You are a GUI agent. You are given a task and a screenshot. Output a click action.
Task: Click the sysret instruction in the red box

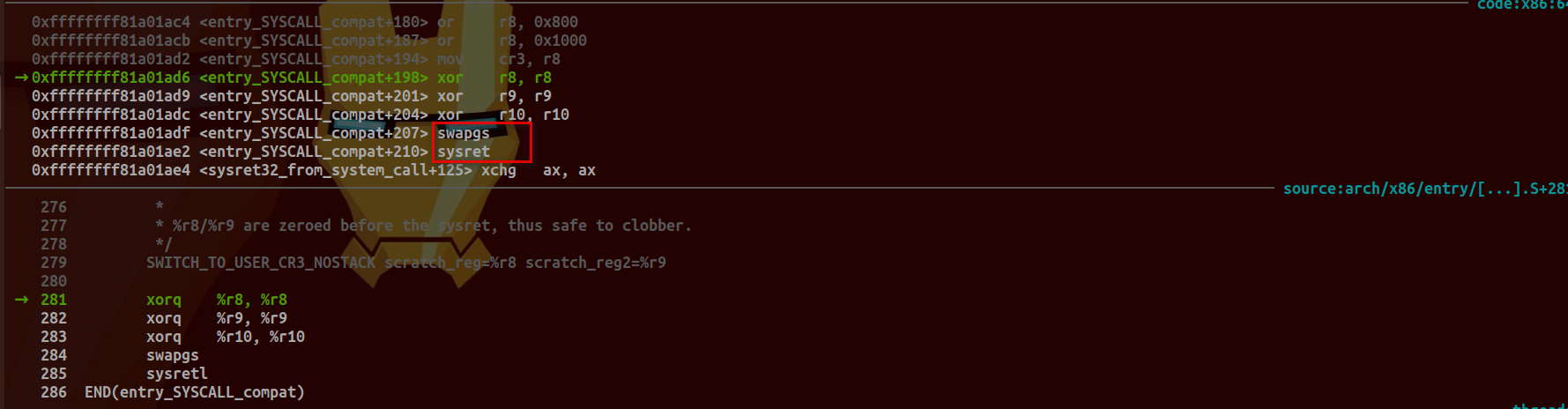(464, 152)
